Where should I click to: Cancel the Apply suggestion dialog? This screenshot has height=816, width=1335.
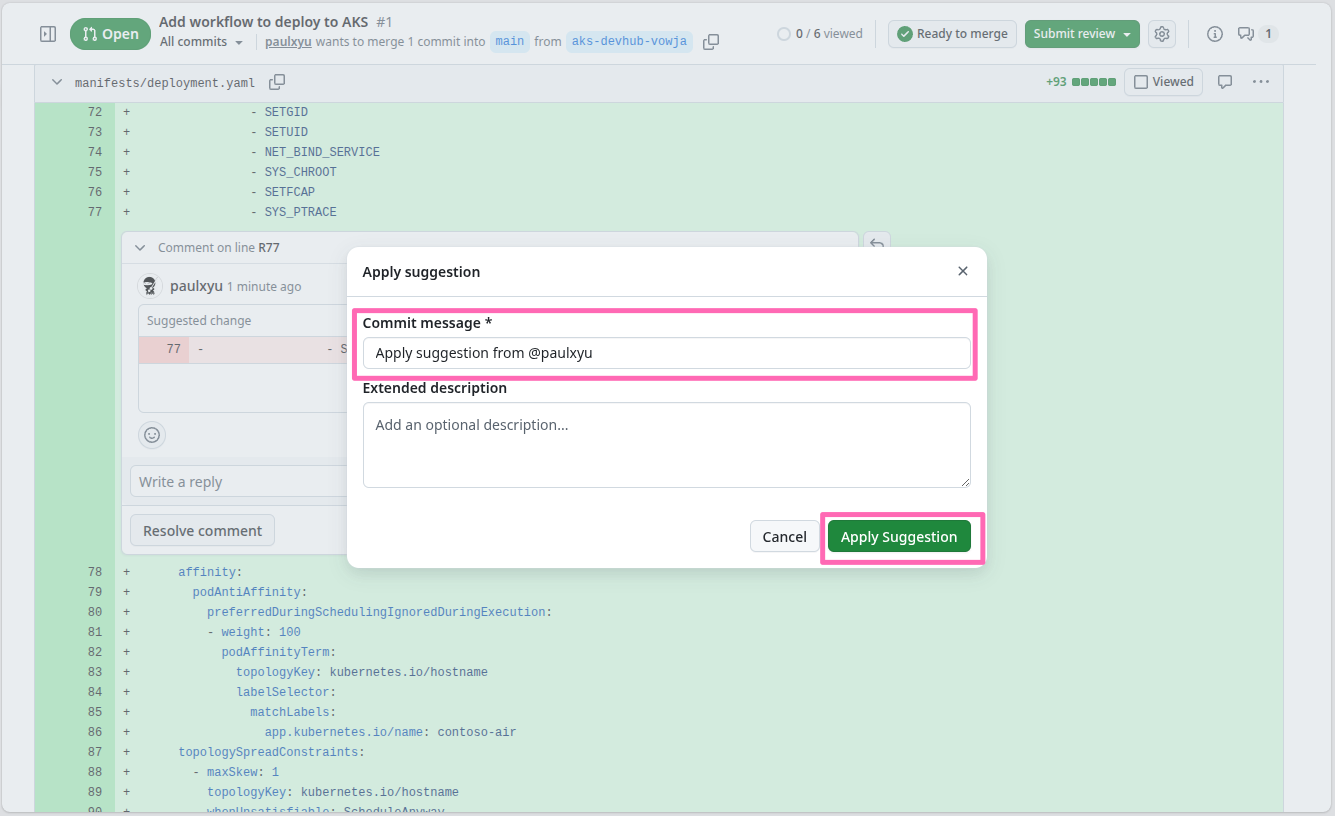[784, 537]
